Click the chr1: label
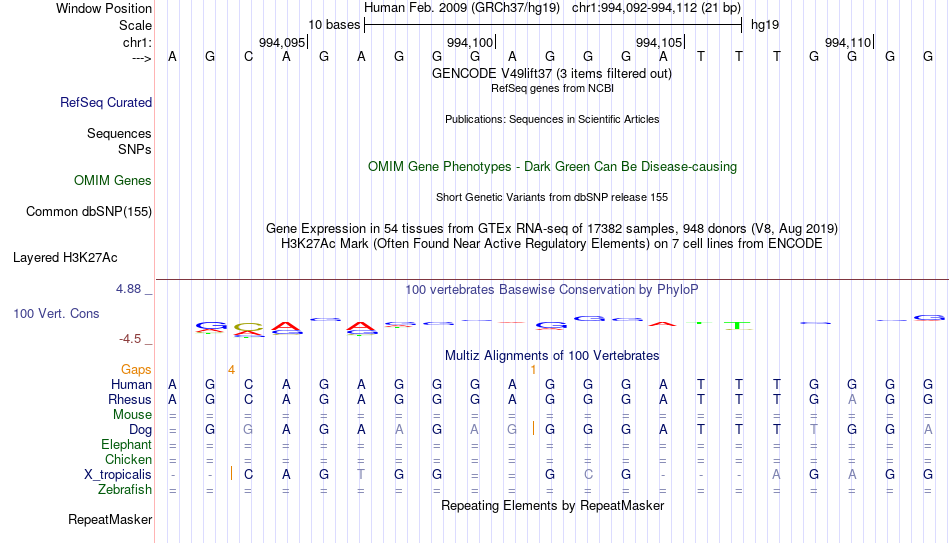The height and width of the screenshot is (543, 950). (x=137, y=42)
